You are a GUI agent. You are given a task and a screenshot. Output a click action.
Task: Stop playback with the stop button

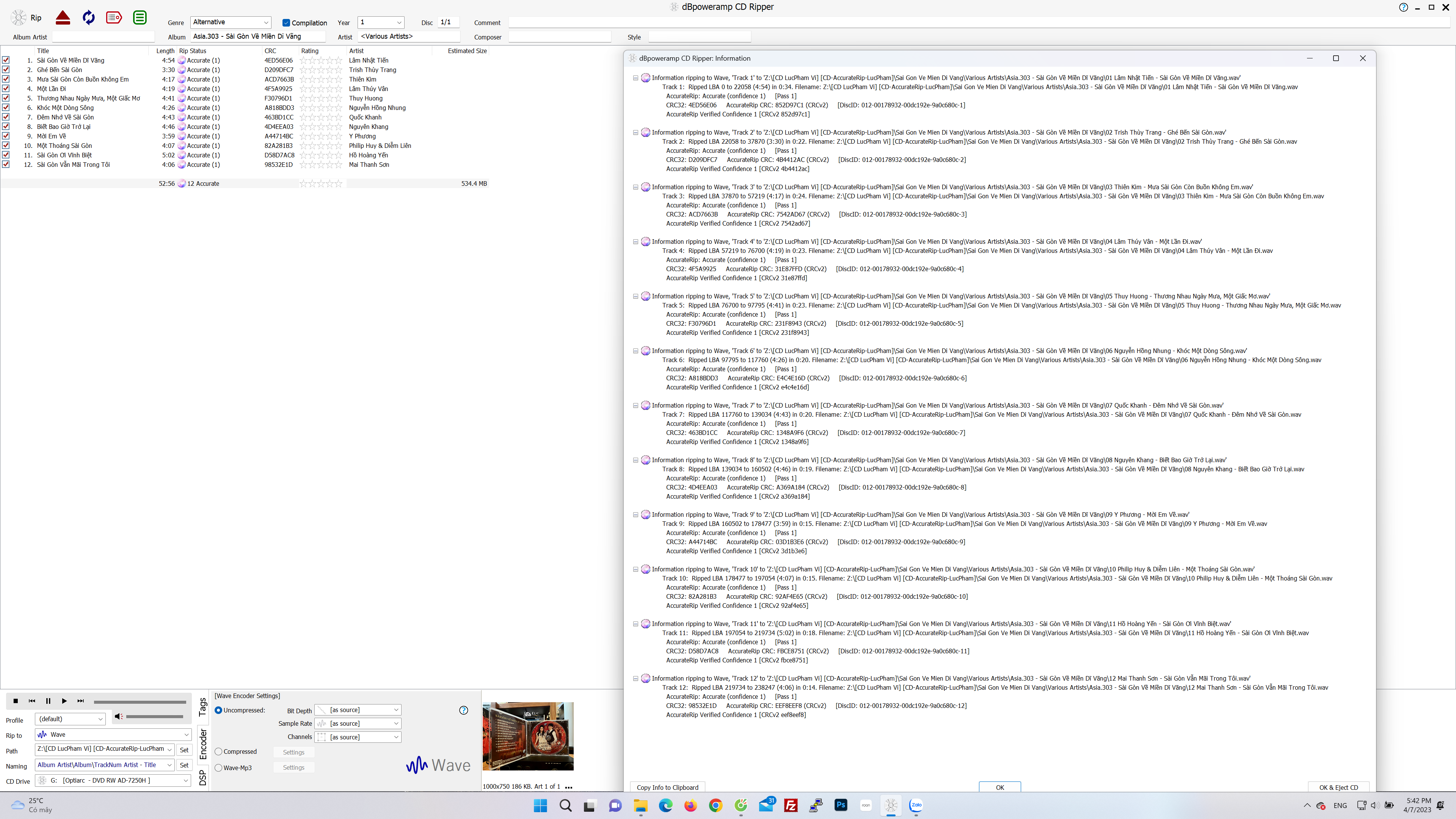tap(15, 701)
